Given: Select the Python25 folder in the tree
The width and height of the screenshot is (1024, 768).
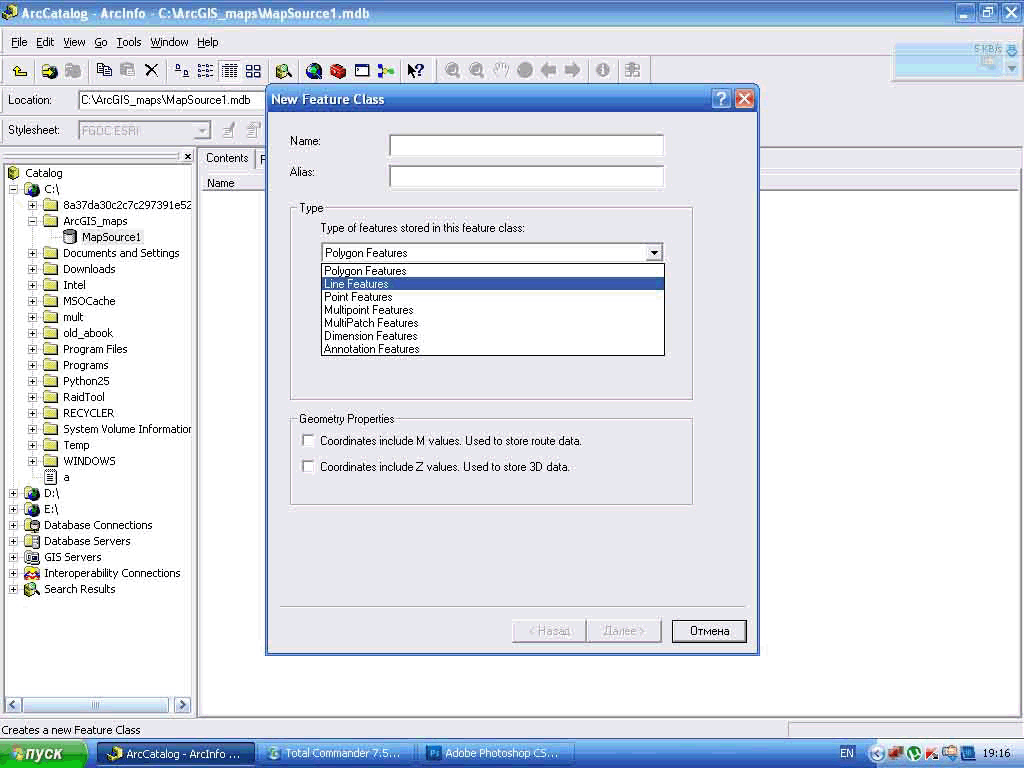Looking at the screenshot, I should (86, 381).
